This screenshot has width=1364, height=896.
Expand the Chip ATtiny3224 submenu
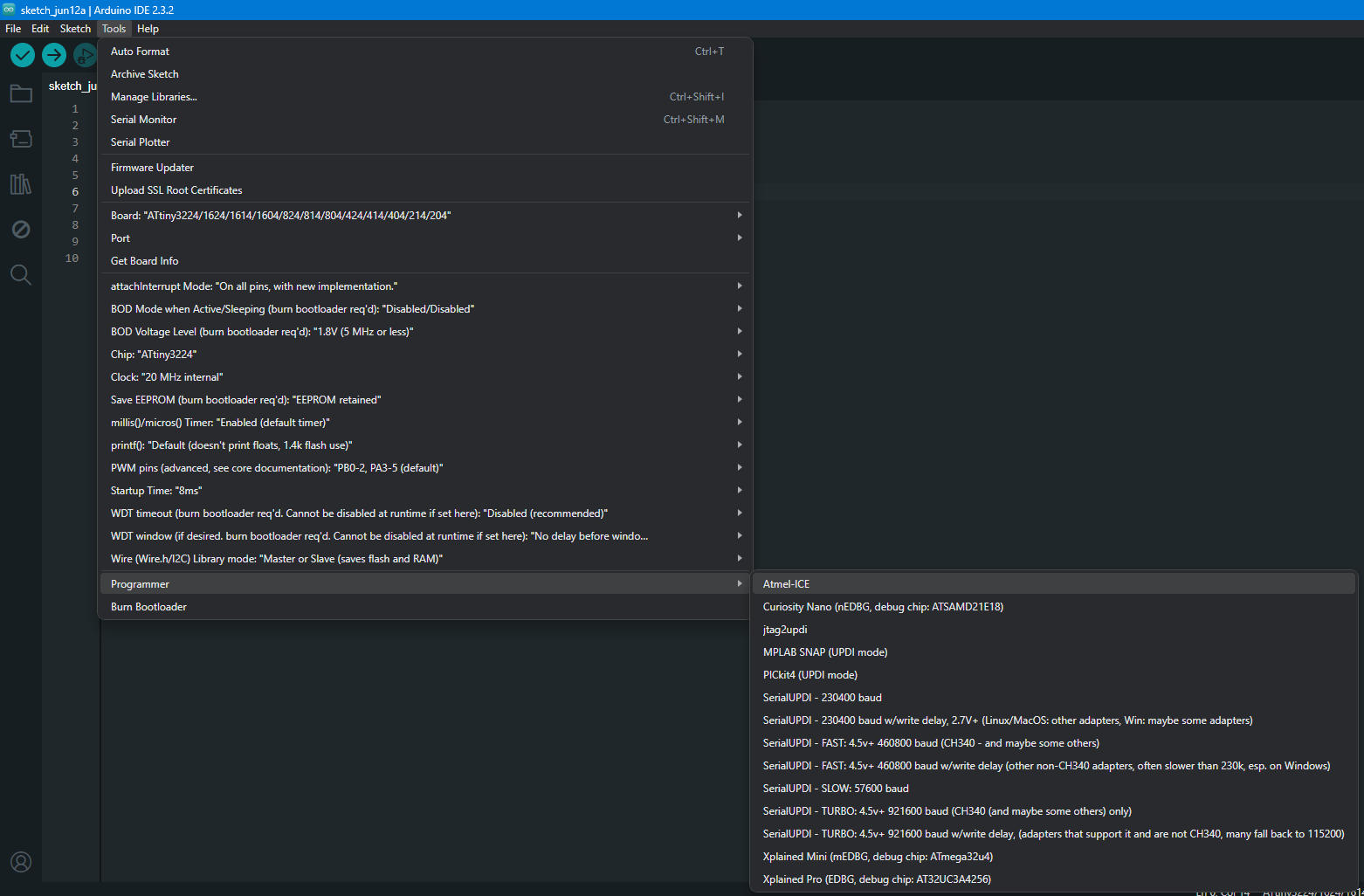pos(425,355)
